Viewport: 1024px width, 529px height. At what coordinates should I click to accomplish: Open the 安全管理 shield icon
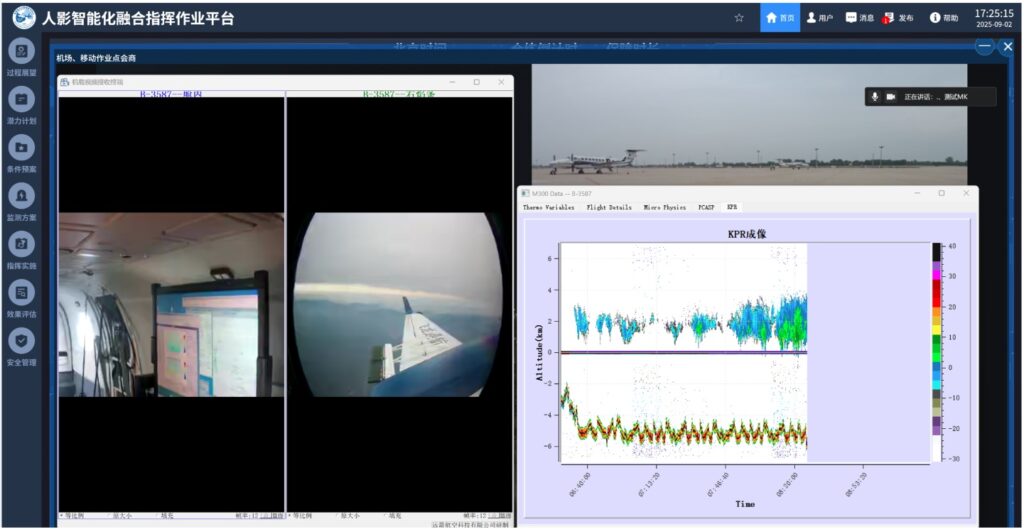click(21, 341)
